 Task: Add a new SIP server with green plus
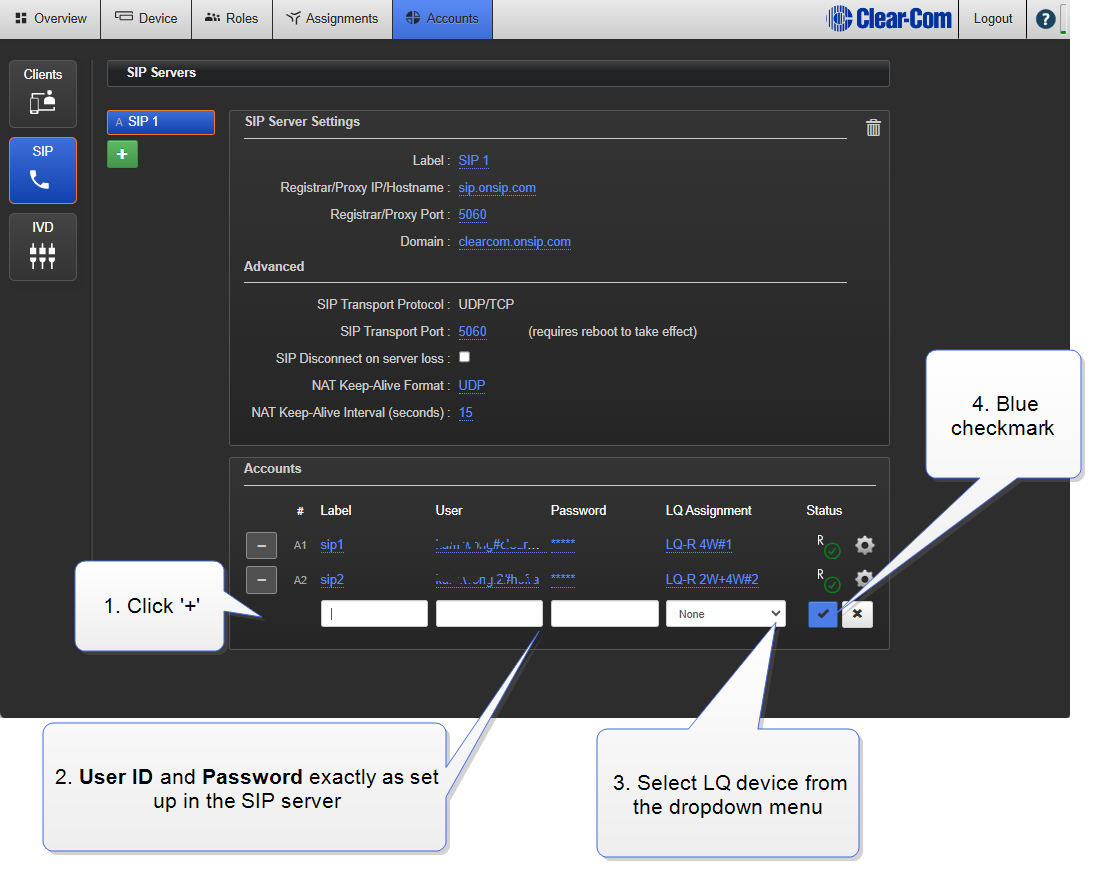(x=122, y=154)
